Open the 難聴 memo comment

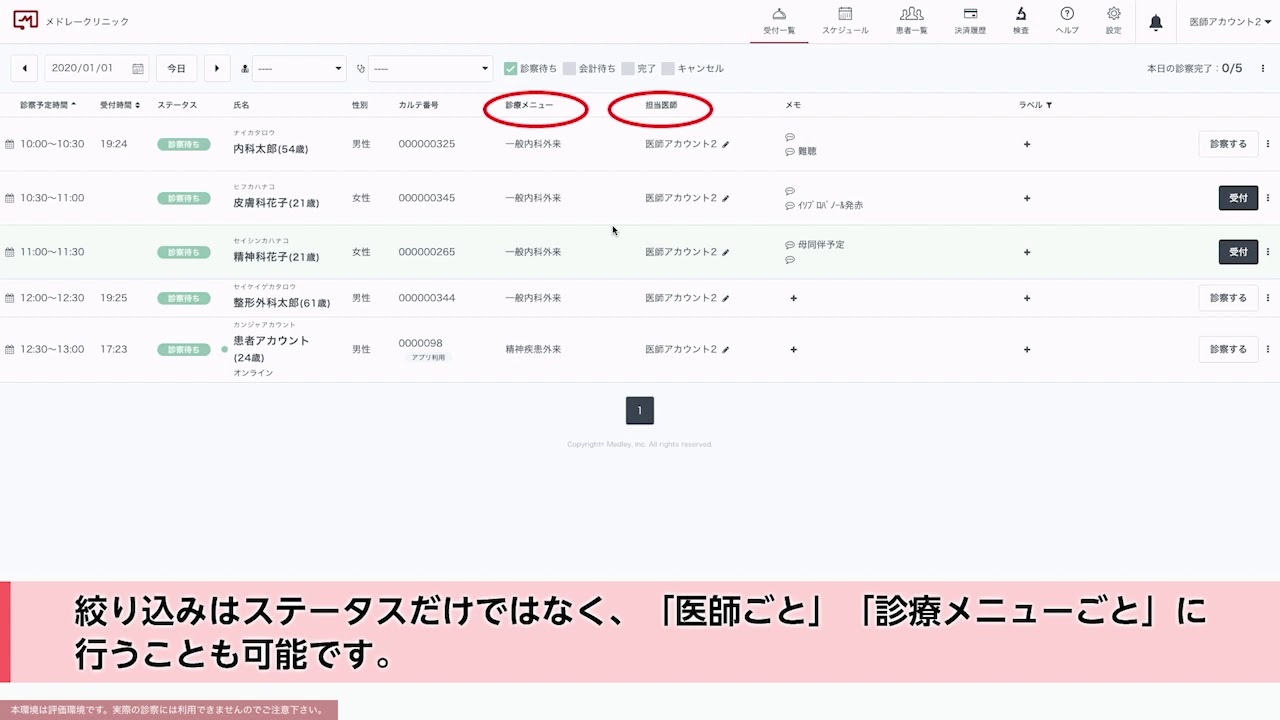coord(801,152)
